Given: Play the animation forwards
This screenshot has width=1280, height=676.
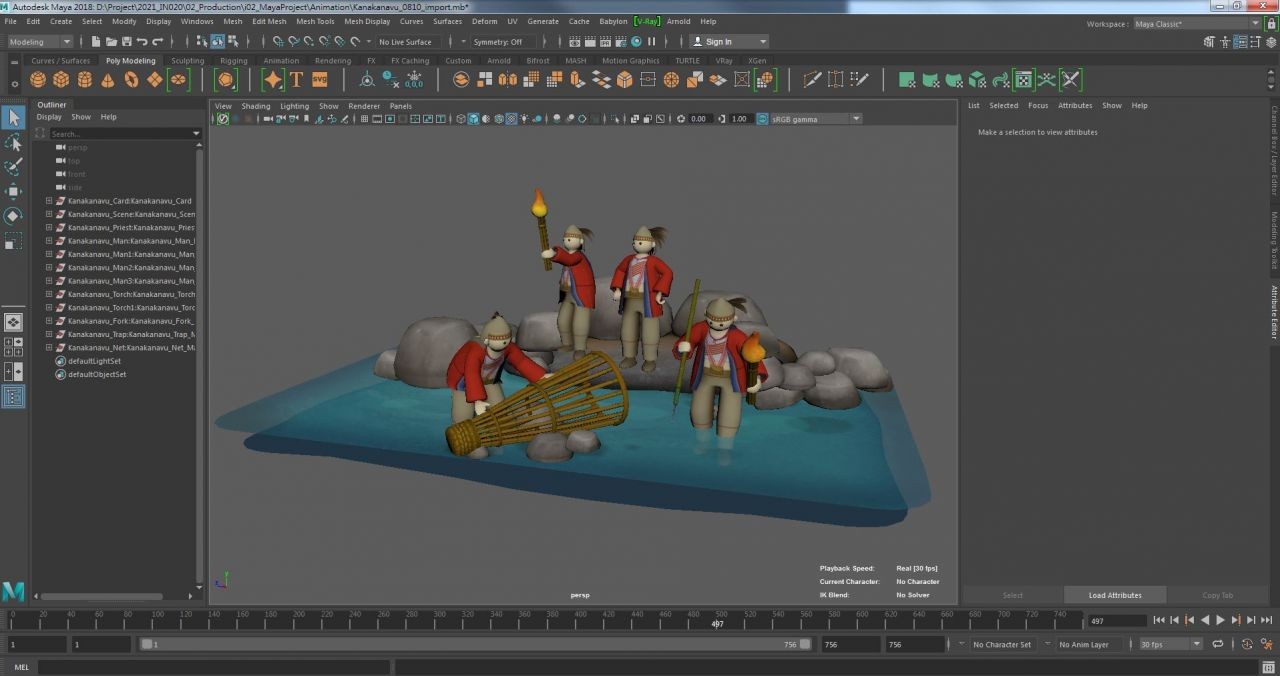Looking at the screenshot, I should click(x=1220, y=621).
